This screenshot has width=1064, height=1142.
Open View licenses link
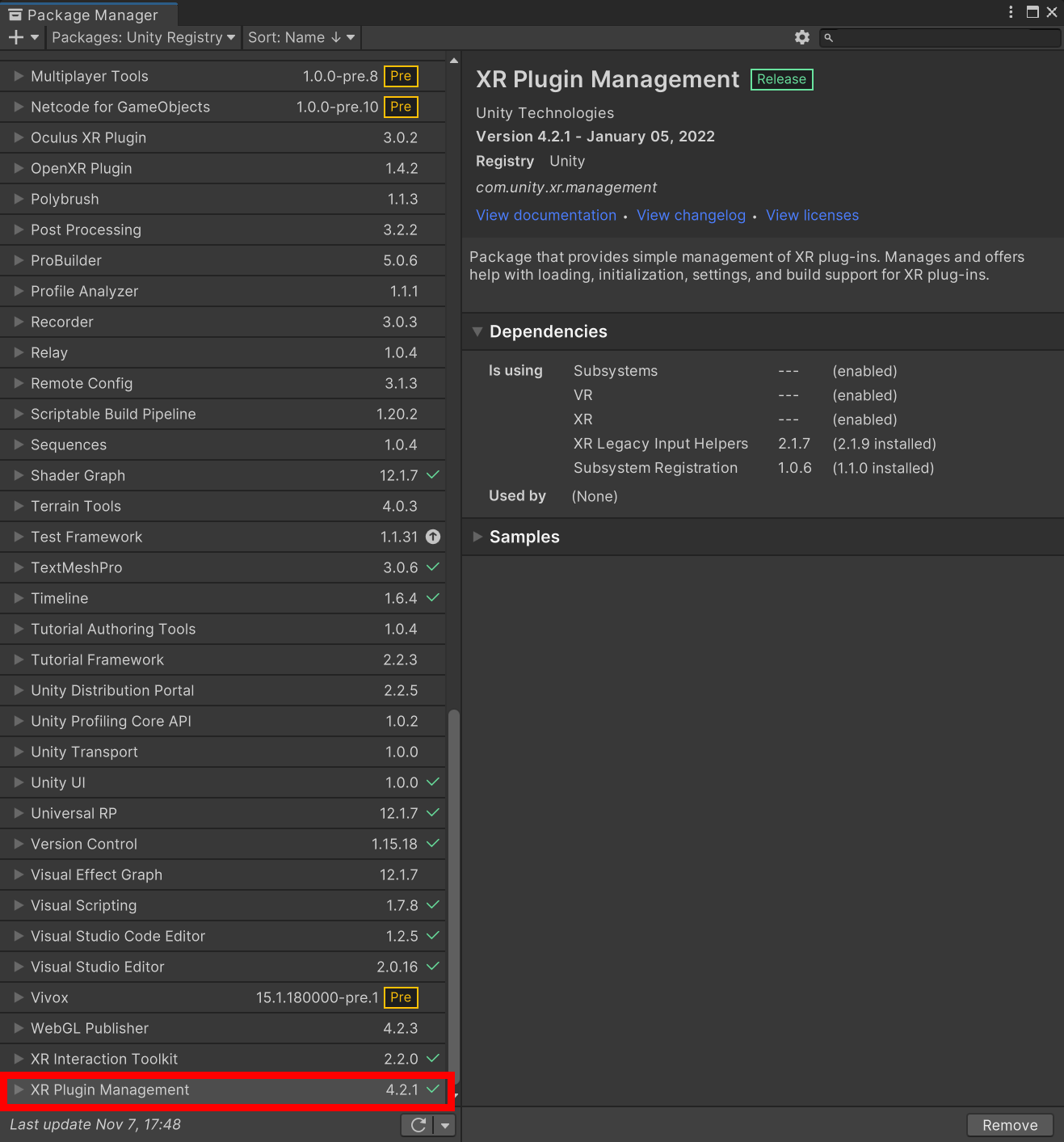812,215
